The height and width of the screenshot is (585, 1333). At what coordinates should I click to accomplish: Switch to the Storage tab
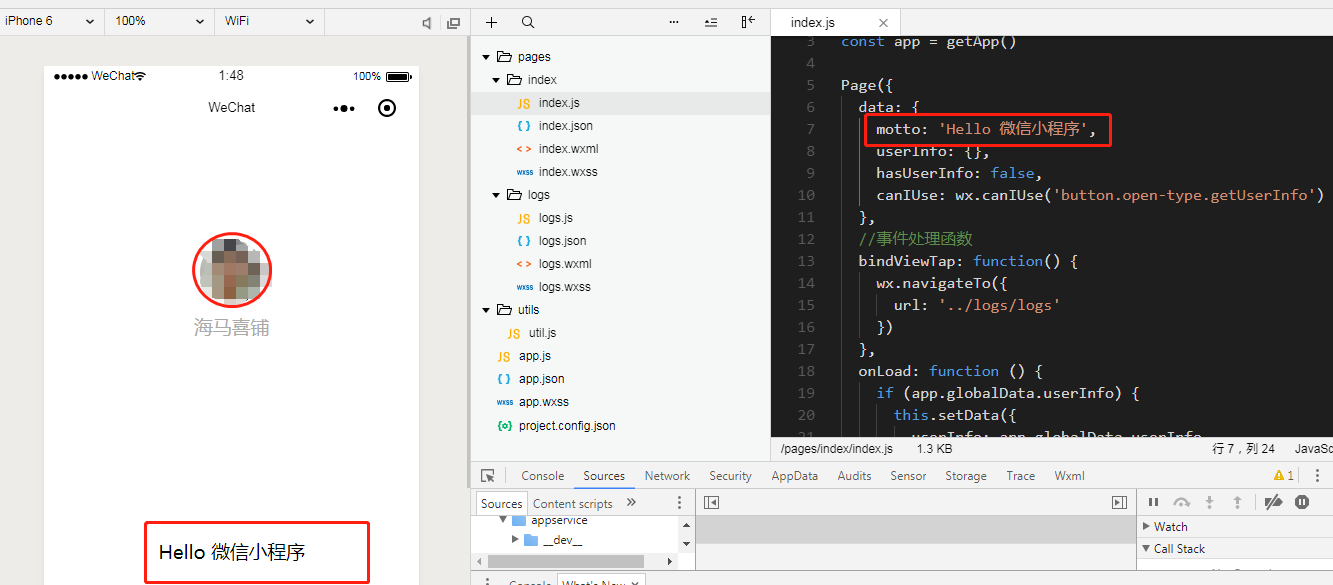pyautogui.click(x=966, y=476)
